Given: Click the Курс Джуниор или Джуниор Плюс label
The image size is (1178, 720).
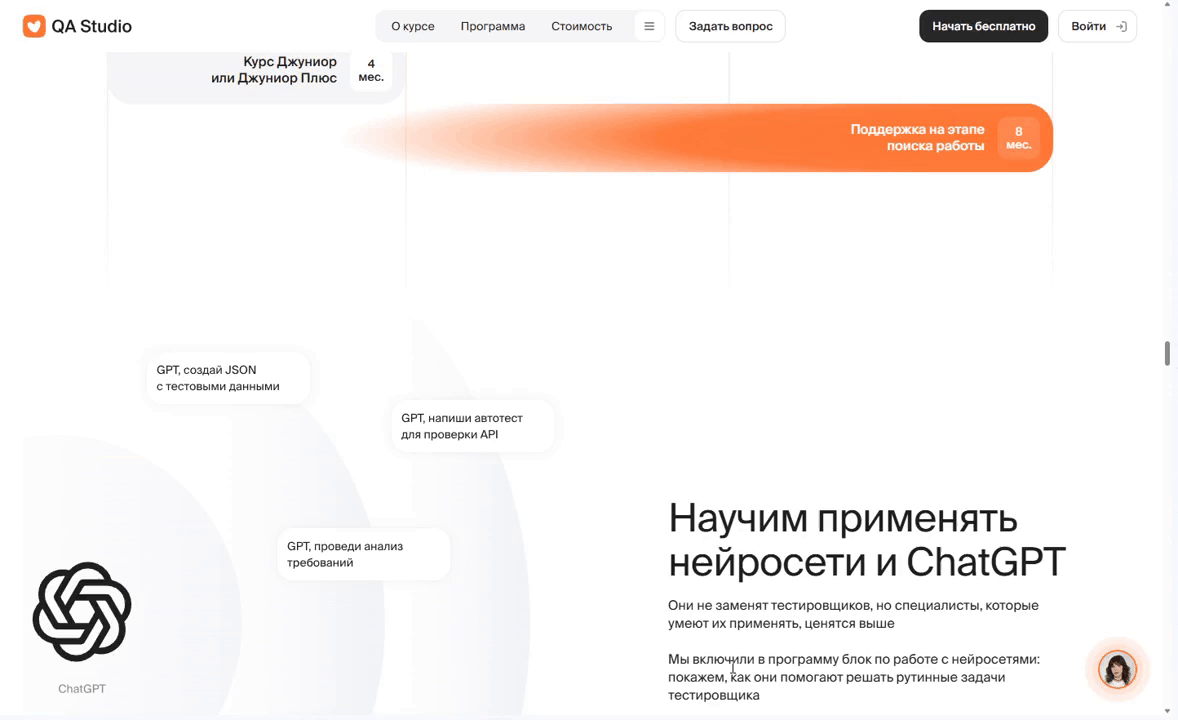Looking at the screenshot, I should pyautogui.click(x=273, y=70).
